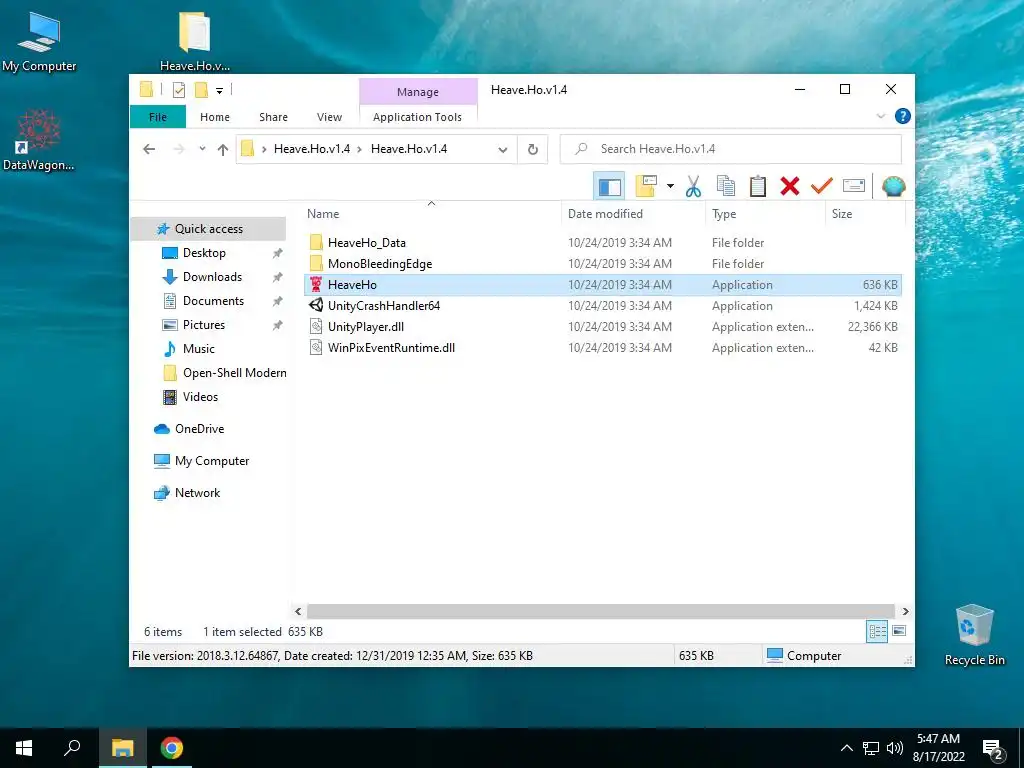This screenshot has width=1024, height=768.
Task: Click the help question mark icon
Action: [903, 116]
